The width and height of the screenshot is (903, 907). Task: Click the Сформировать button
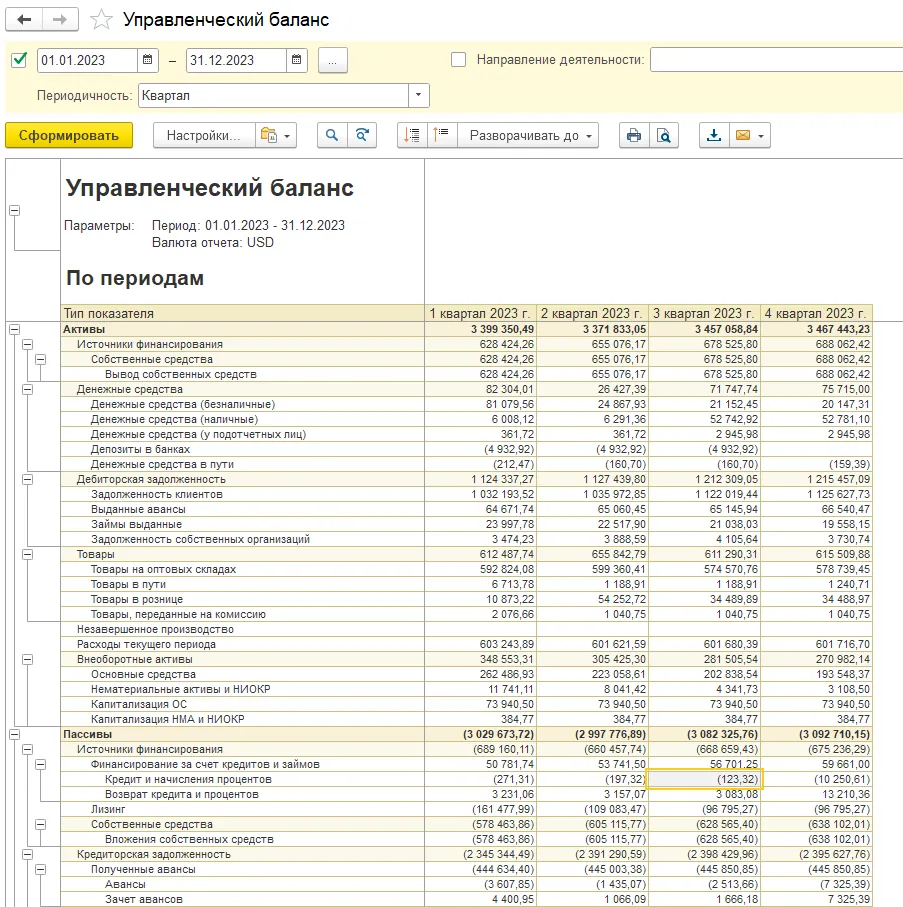[x=69, y=136]
